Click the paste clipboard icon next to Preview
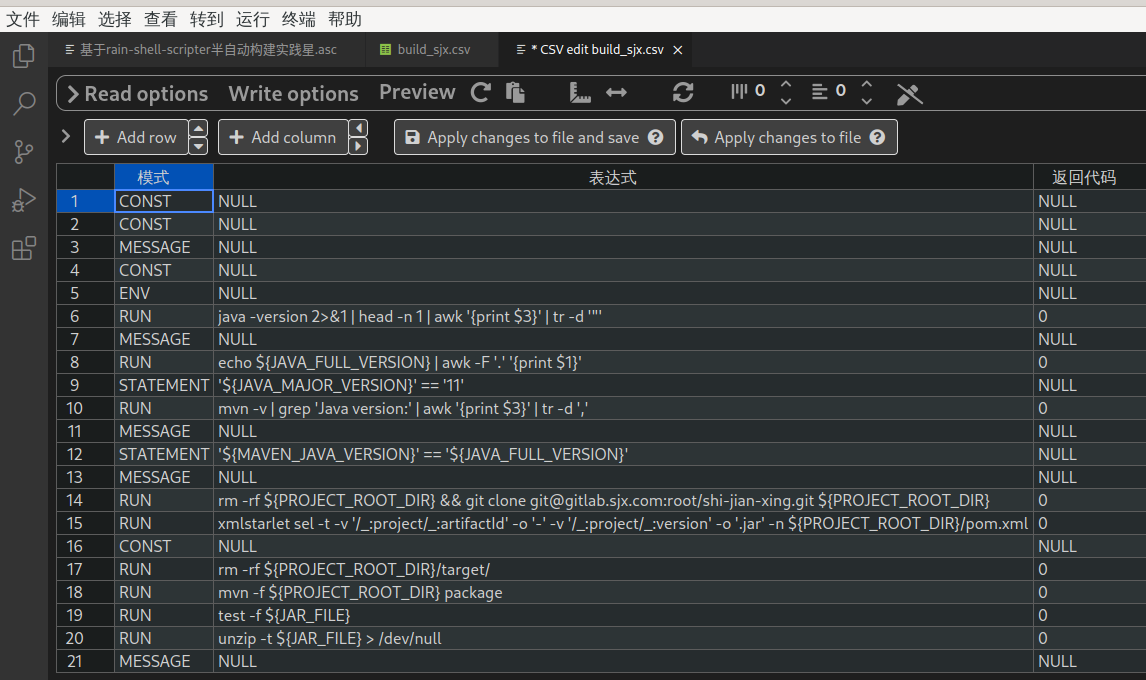This screenshot has height=680, width=1146. (515, 93)
